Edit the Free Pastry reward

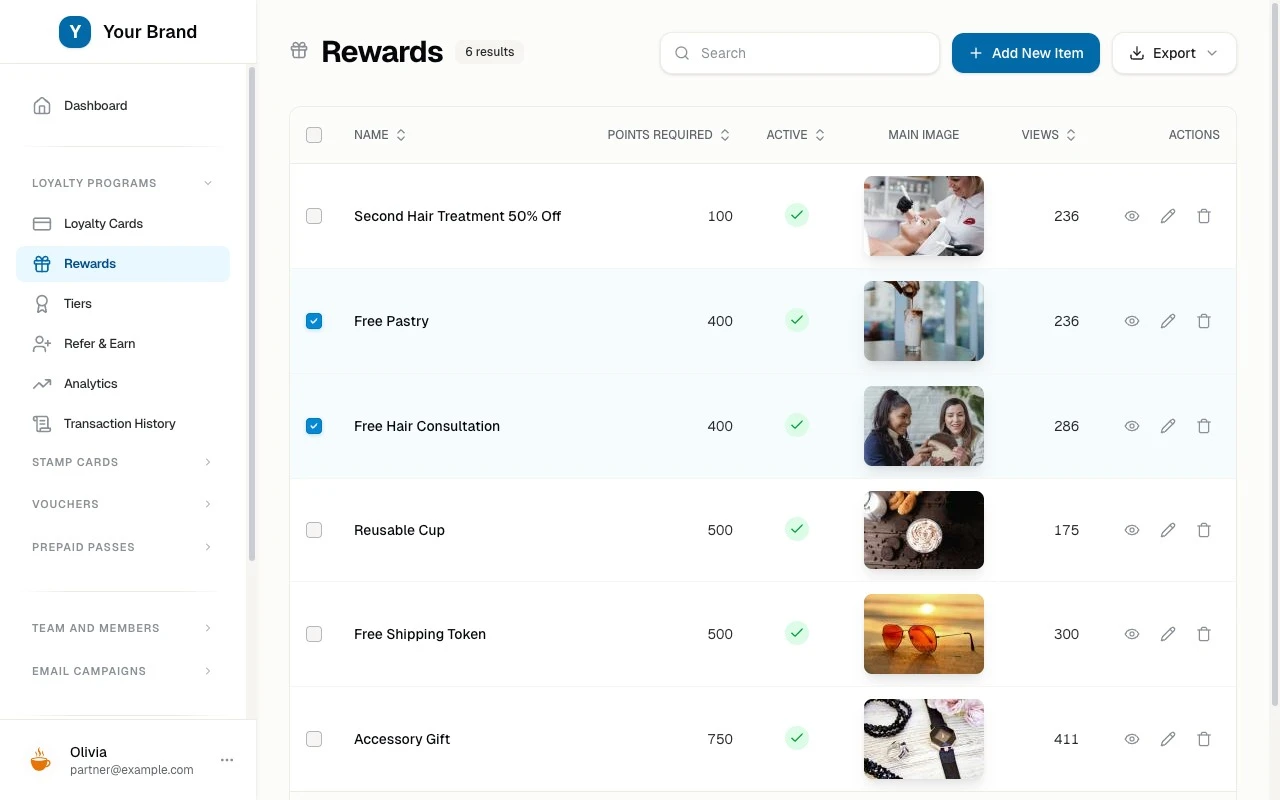coord(1168,321)
